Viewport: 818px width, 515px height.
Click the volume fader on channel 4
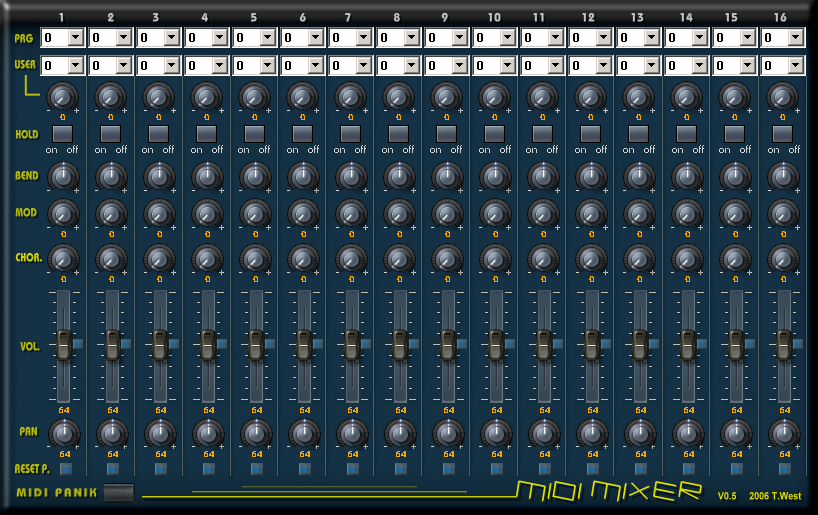click(x=208, y=344)
